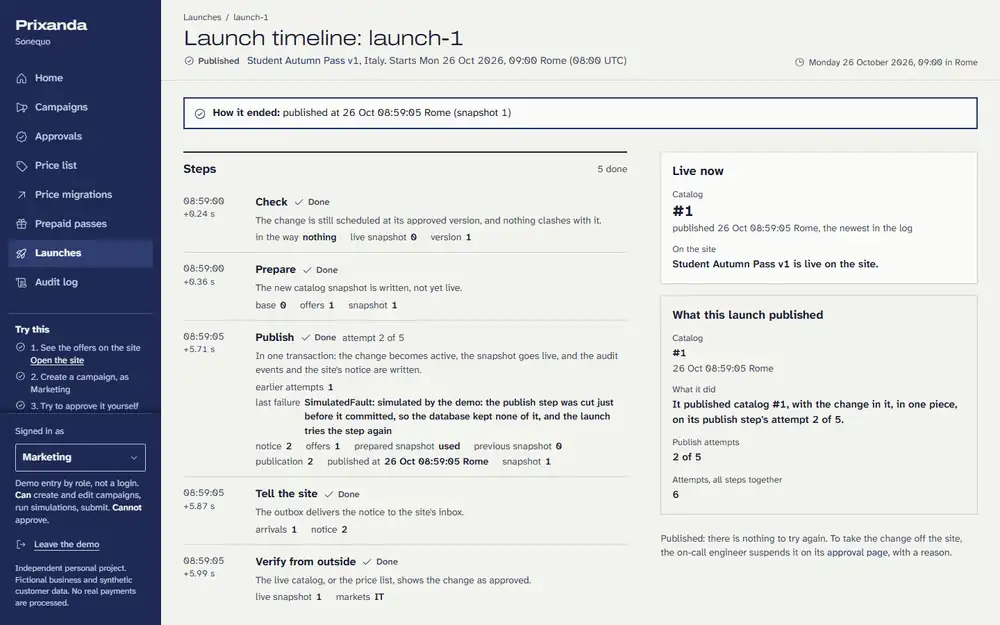Click the 'SimulatedFault' failure message
The image size is (1000, 625).
click(459, 416)
